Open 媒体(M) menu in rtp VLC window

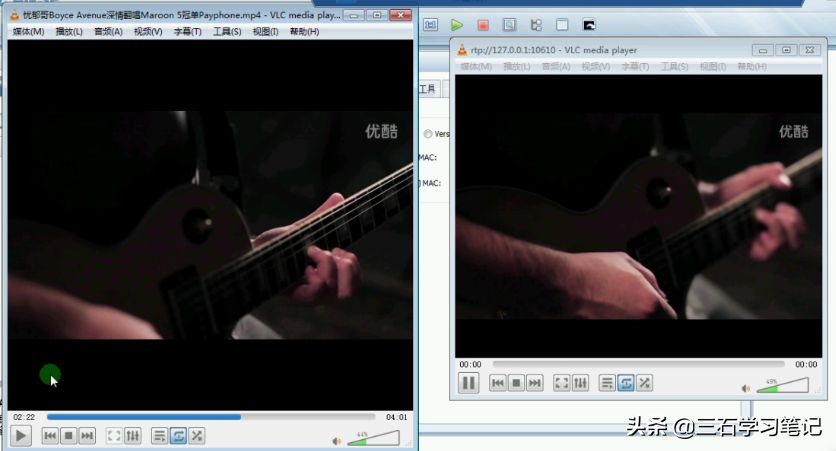click(476, 66)
